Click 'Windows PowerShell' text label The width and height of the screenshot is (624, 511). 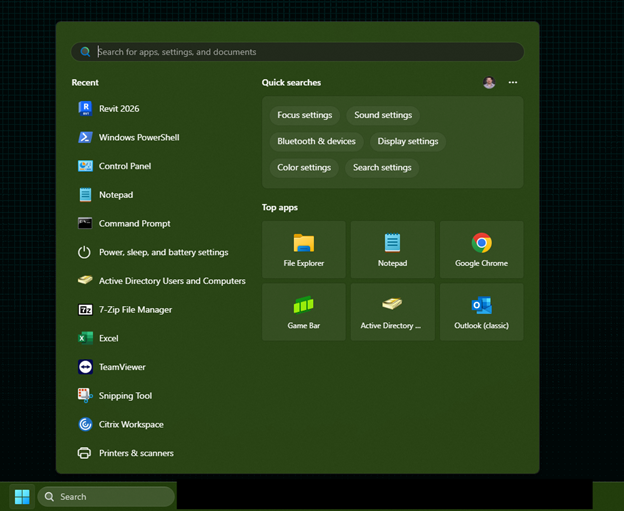[x=139, y=137]
